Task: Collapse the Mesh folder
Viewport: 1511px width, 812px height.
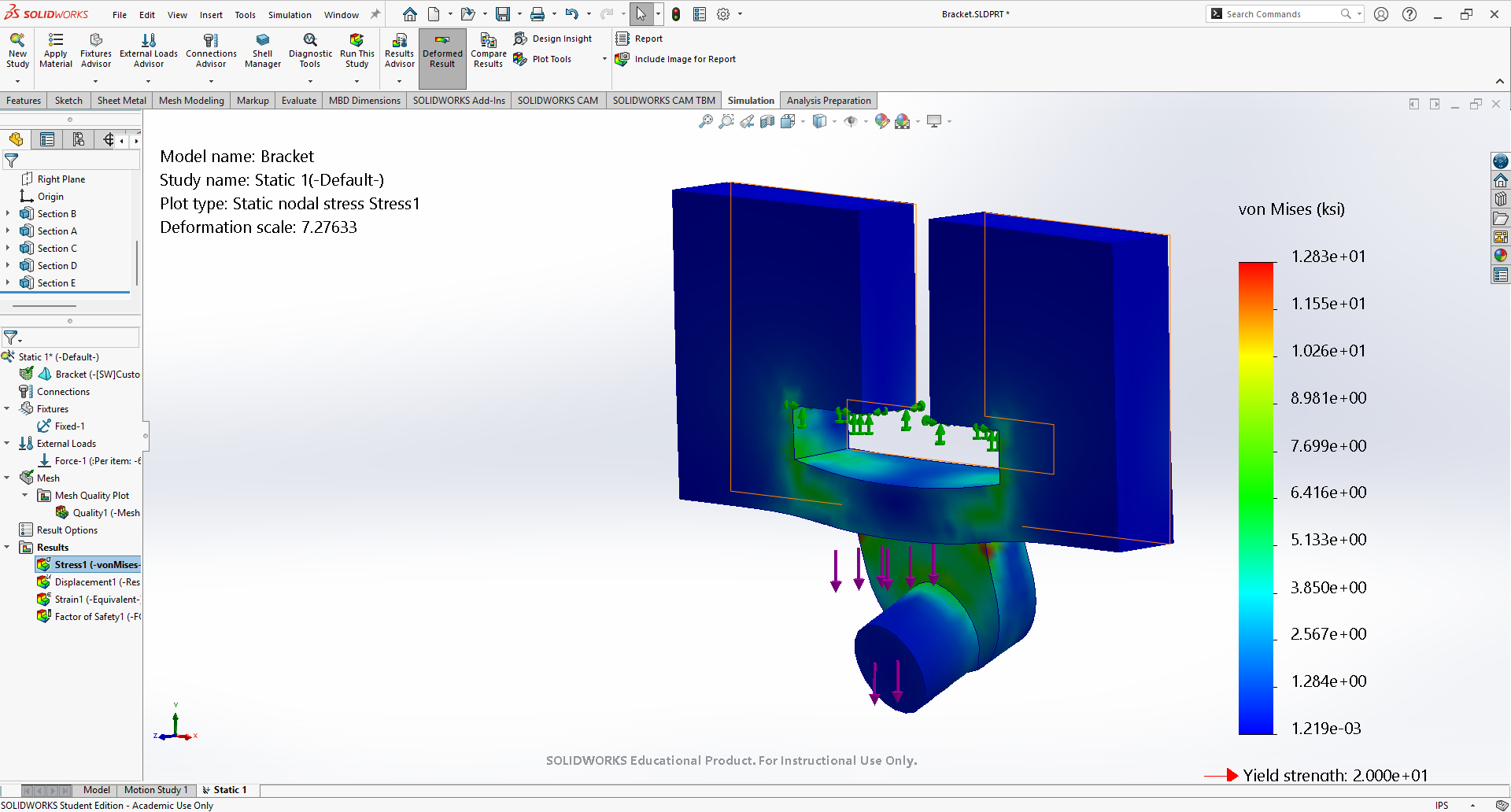Action: [7, 478]
